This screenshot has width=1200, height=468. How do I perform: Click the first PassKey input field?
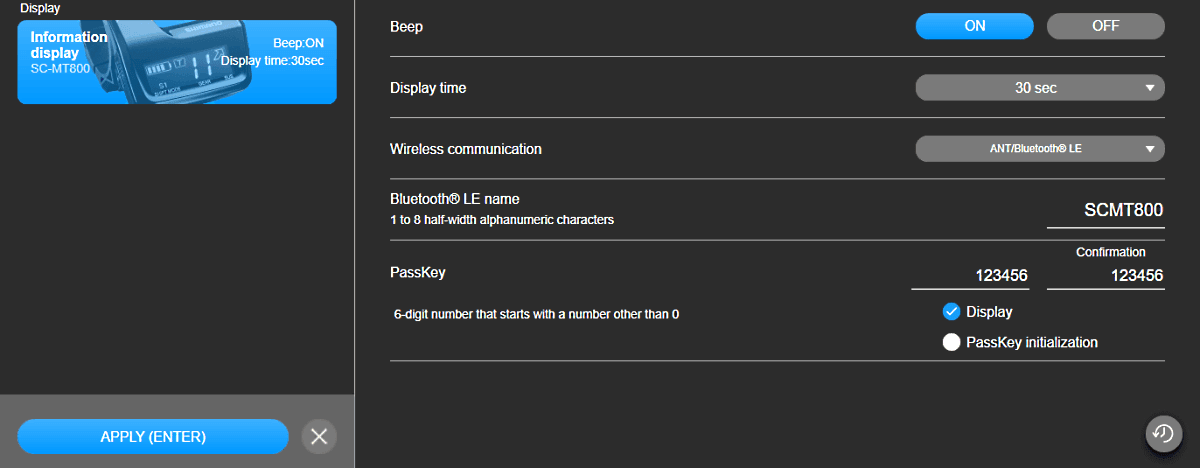coord(970,276)
